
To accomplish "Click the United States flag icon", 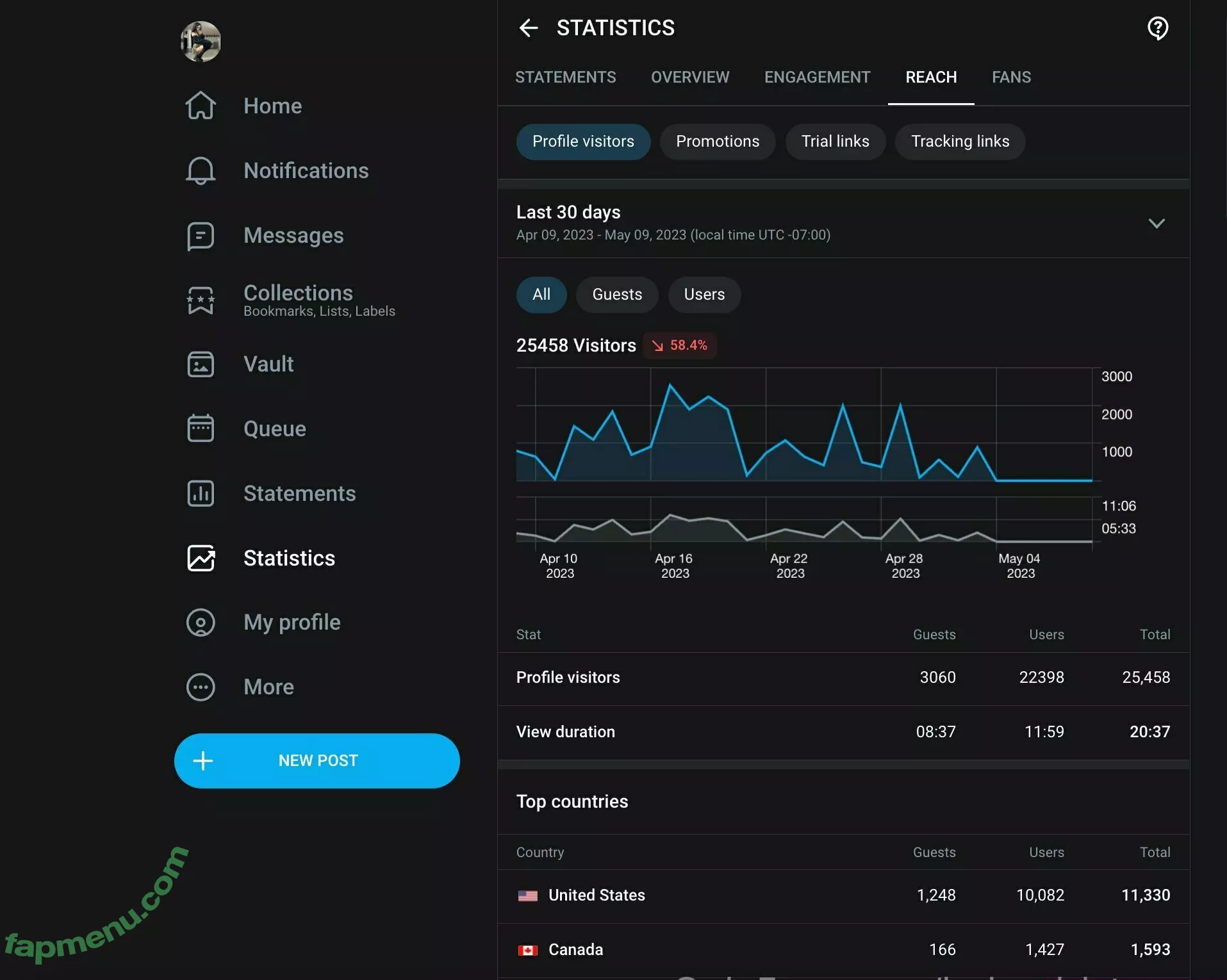I will [528, 895].
